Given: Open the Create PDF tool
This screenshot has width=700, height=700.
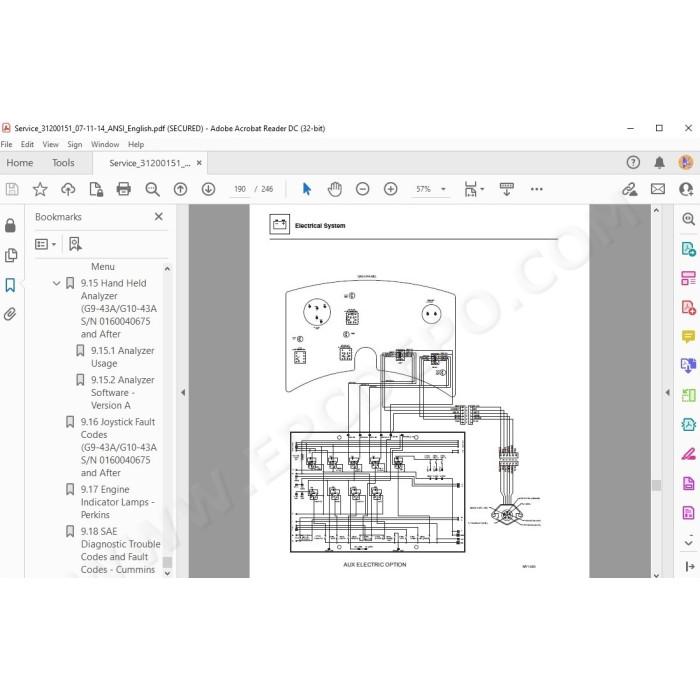Looking at the screenshot, I should [688, 308].
